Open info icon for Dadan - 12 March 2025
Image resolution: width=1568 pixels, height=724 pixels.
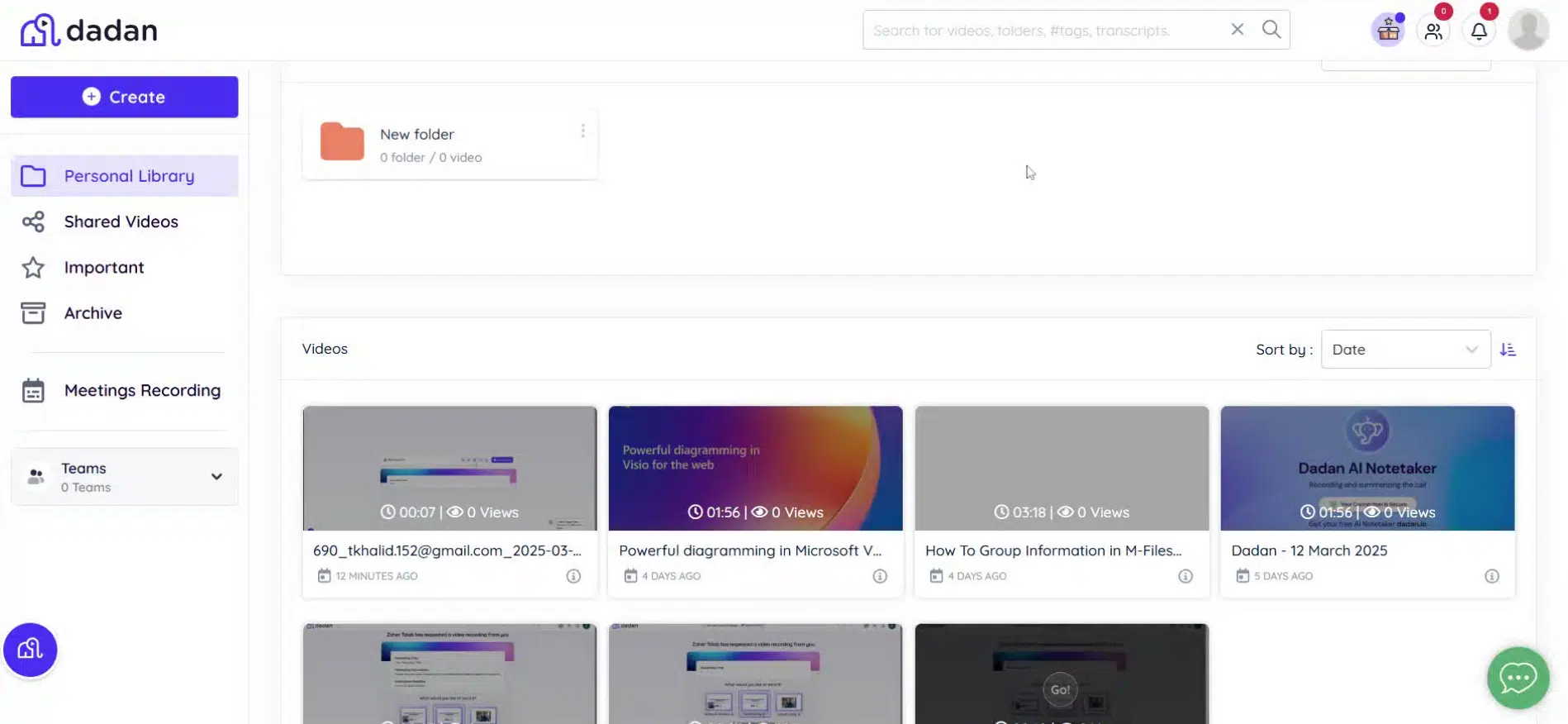pyautogui.click(x=1491, y=576)
